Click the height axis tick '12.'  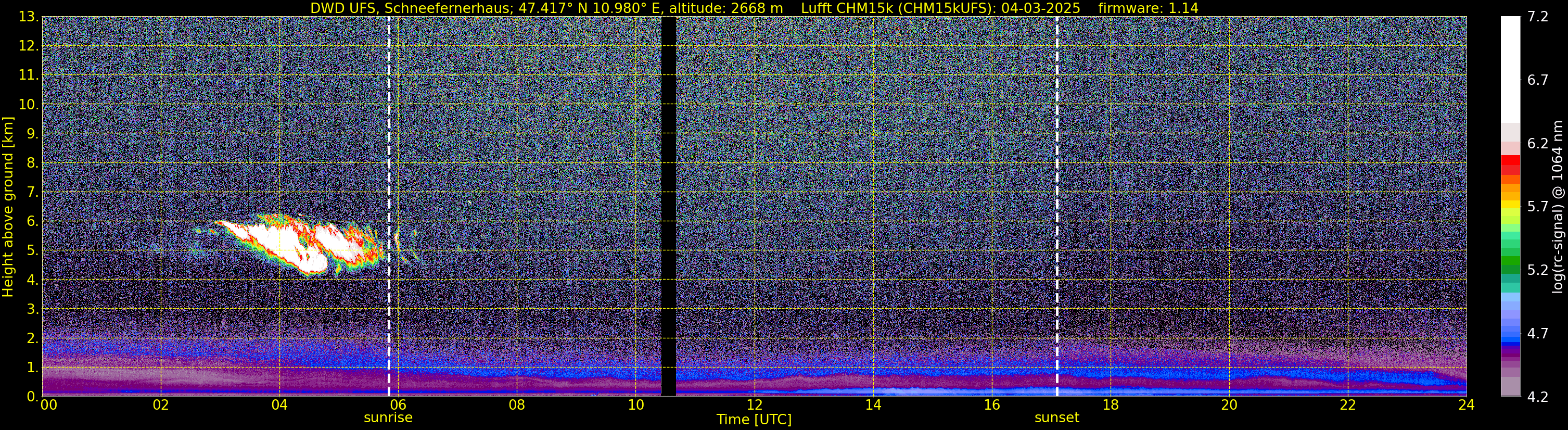[x=29, y=46]
